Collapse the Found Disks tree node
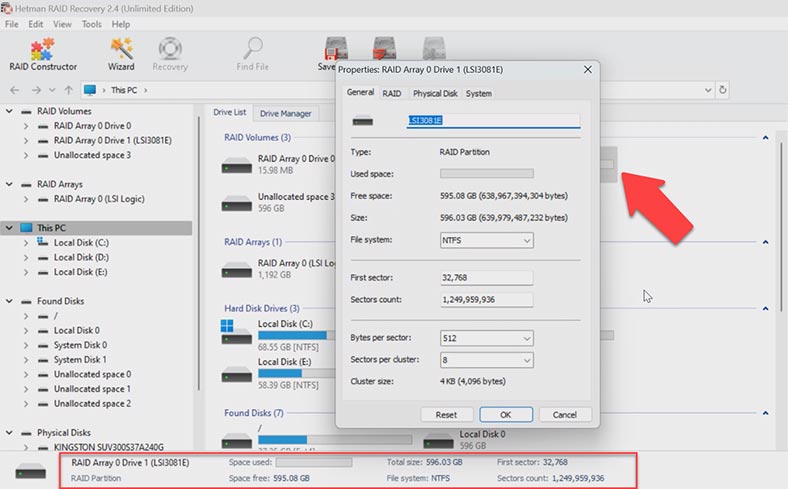788x489 pixels. click(9, 301)
